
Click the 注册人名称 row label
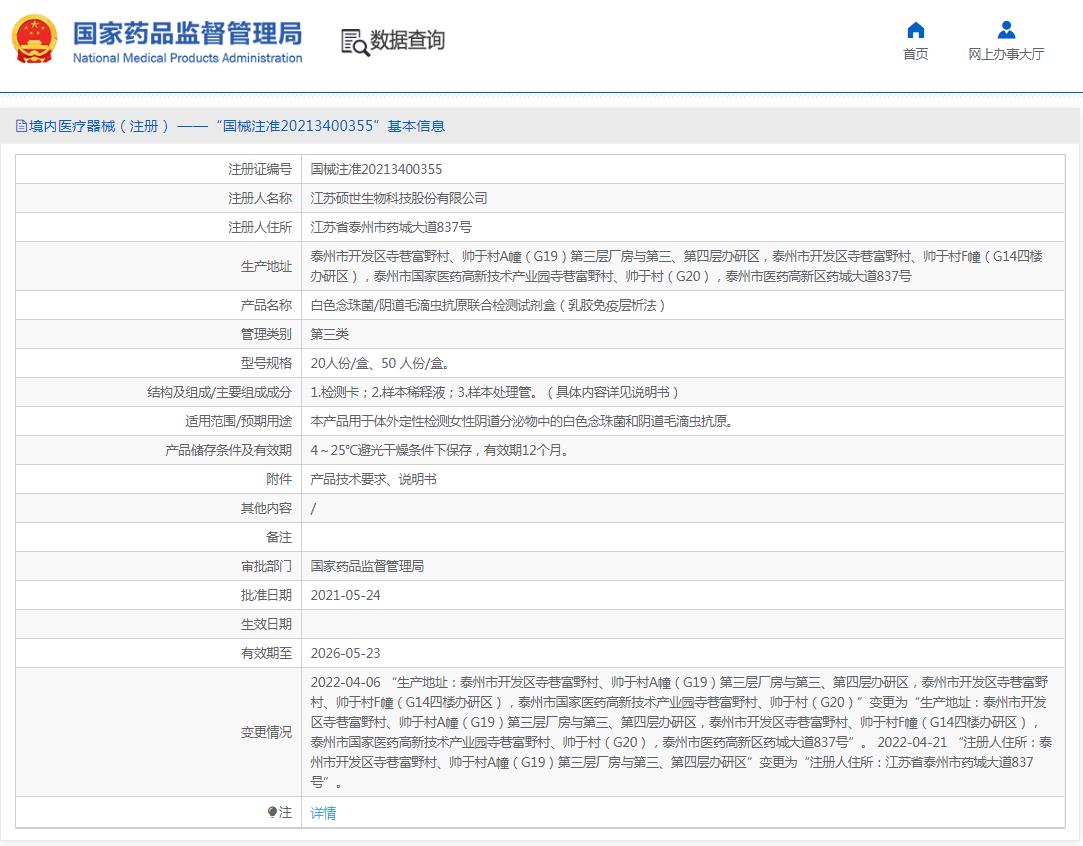[260, 198]
